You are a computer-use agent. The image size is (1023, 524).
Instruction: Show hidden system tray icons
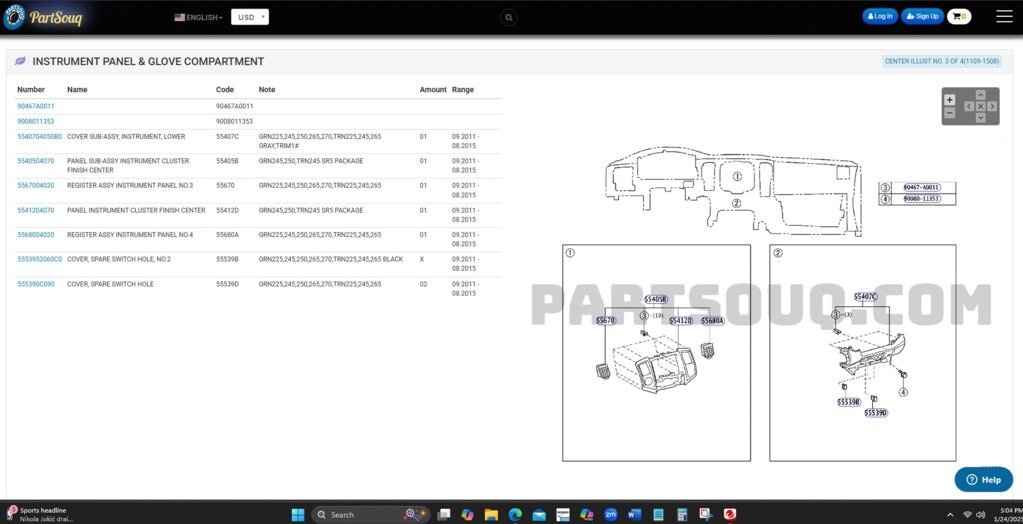pyautogui.click(x=949, y=514)
